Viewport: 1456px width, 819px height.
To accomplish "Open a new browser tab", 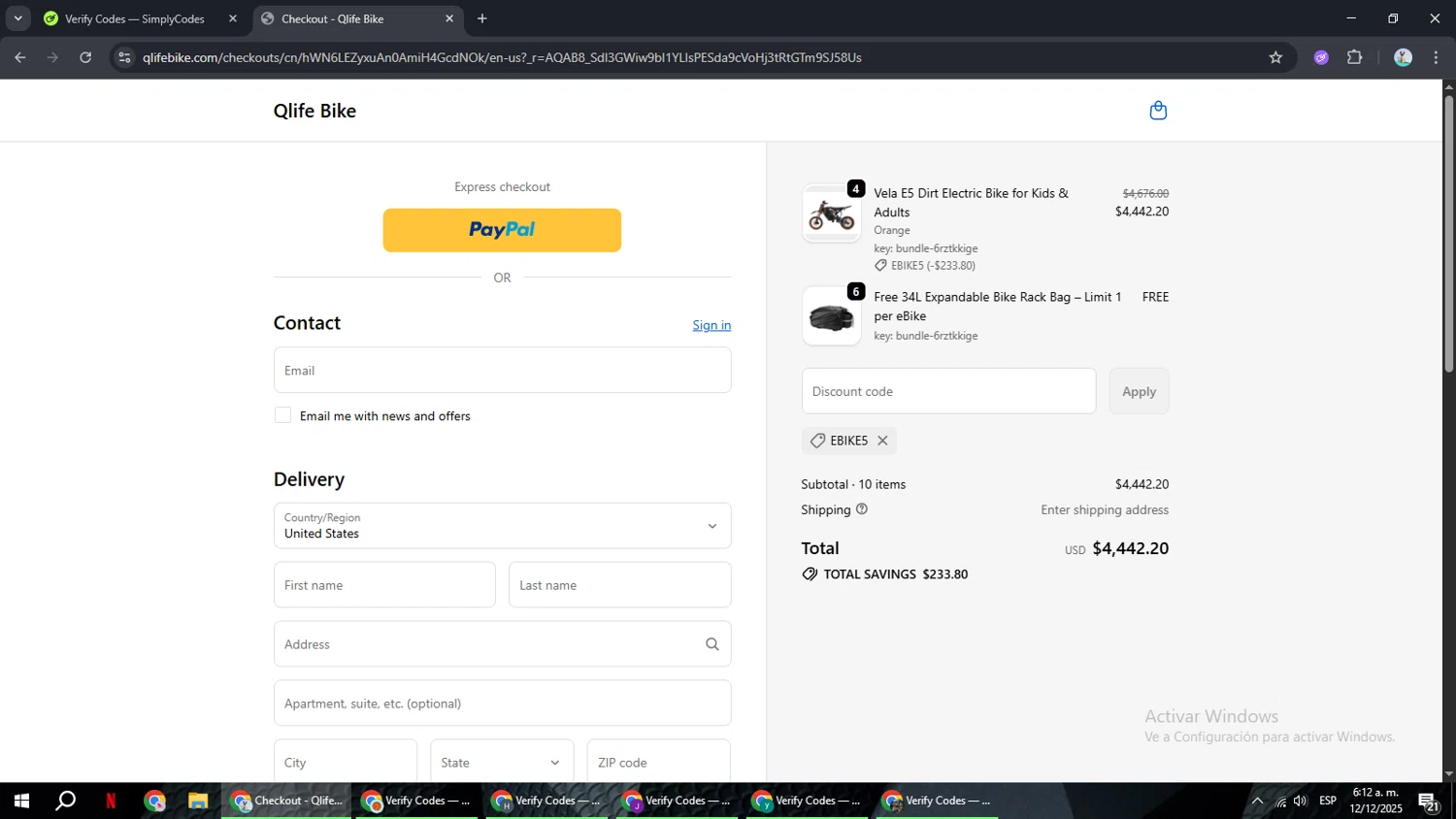I will [482, 18].
